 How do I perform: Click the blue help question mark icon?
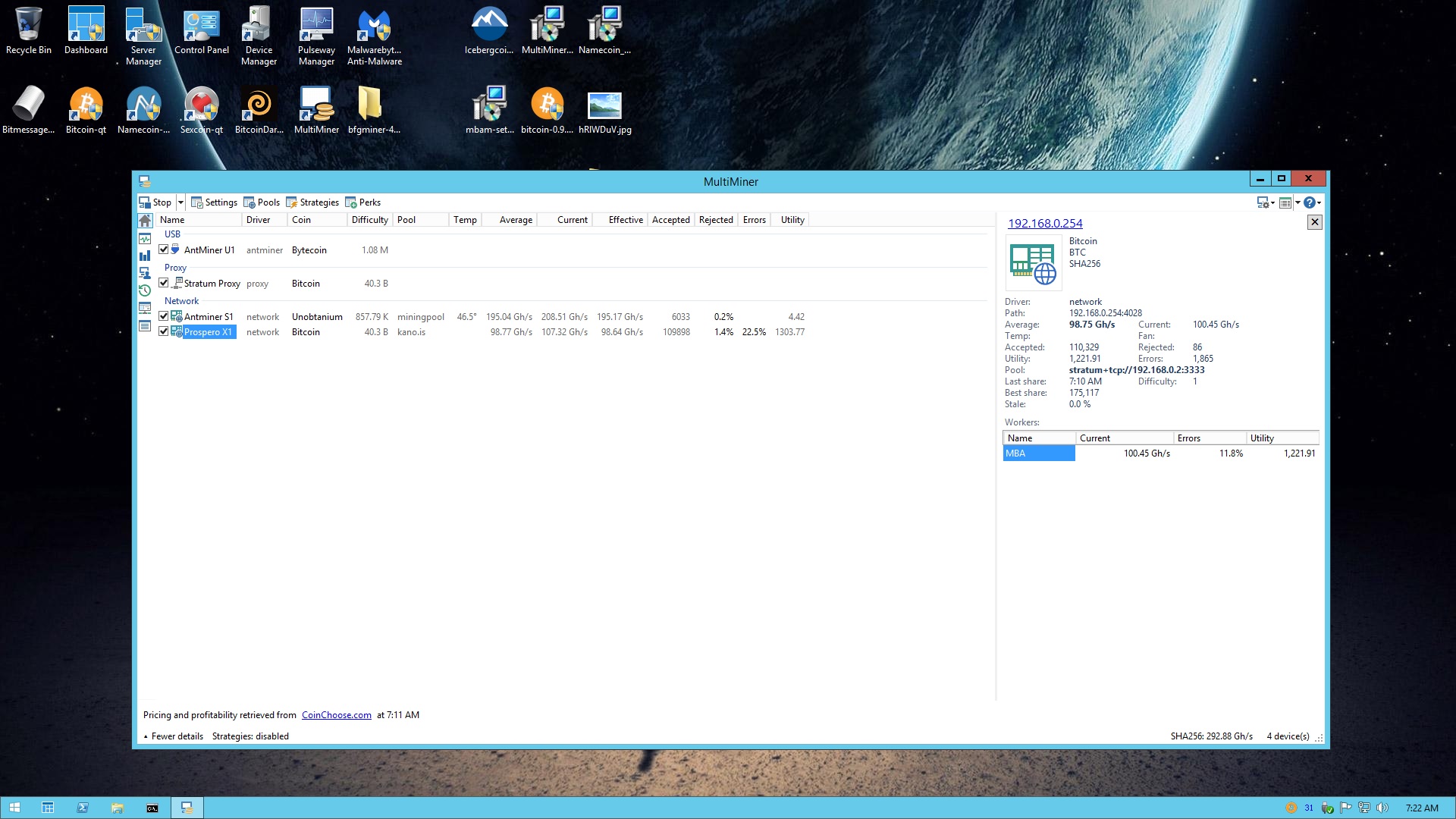click(1309, 202)
